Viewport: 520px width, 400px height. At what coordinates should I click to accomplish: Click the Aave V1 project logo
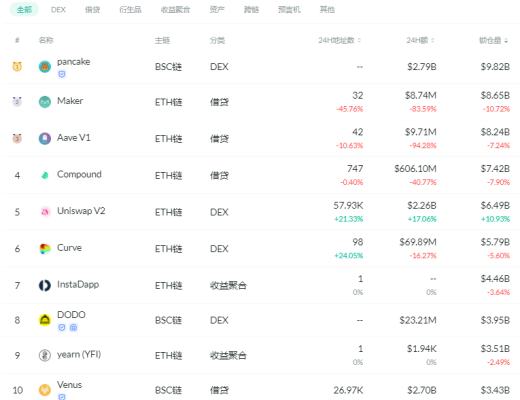[45, 138]
